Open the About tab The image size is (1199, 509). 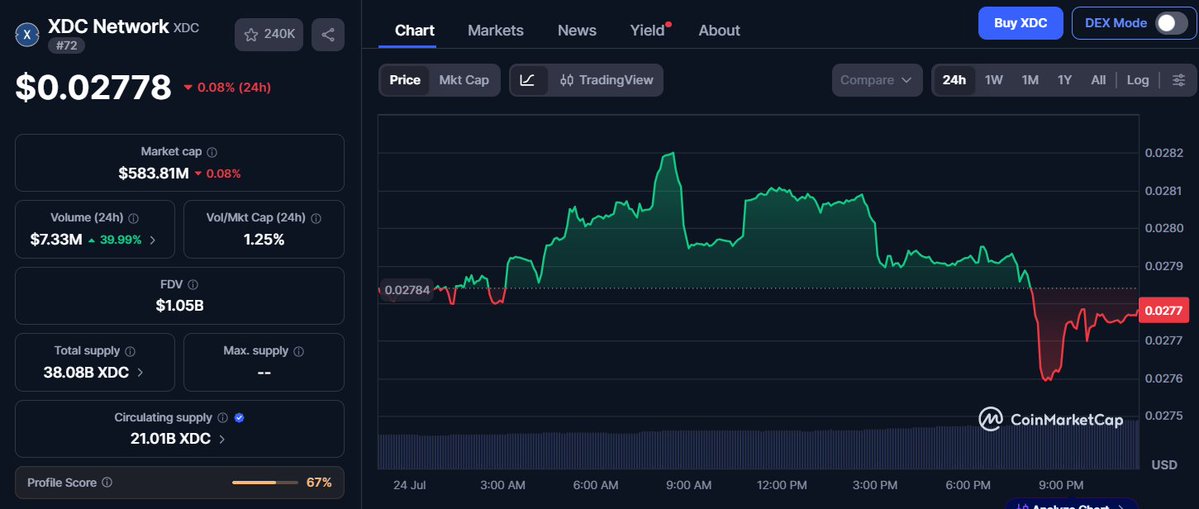pyautogui.click(x=719, y=31)
